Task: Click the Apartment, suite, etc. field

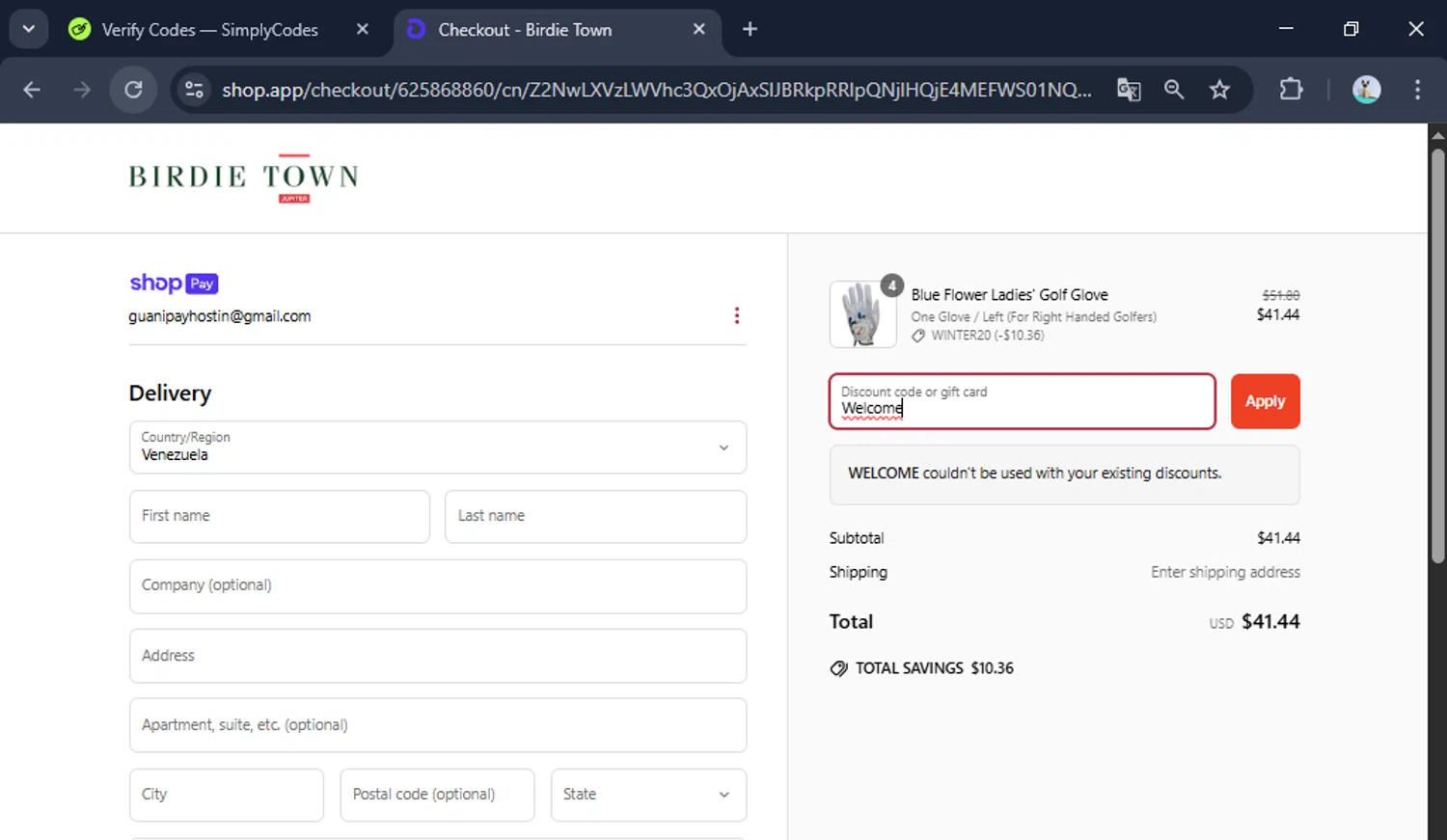Action: point(438,725)
